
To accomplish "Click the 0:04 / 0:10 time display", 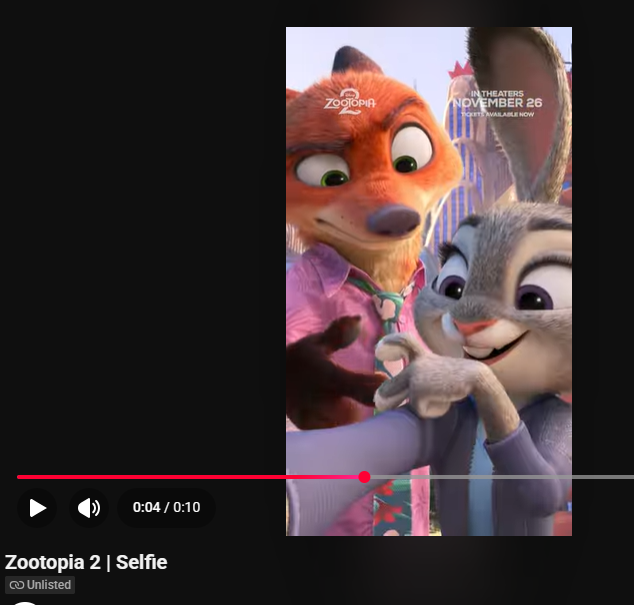I will 166,507.
